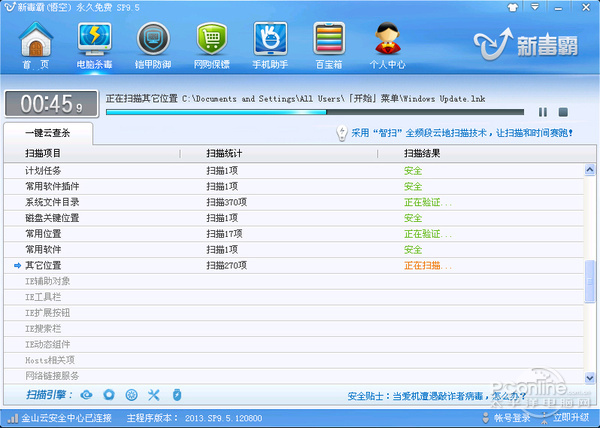
Task: Click the 新毒霸 logo
Action: 526,44
